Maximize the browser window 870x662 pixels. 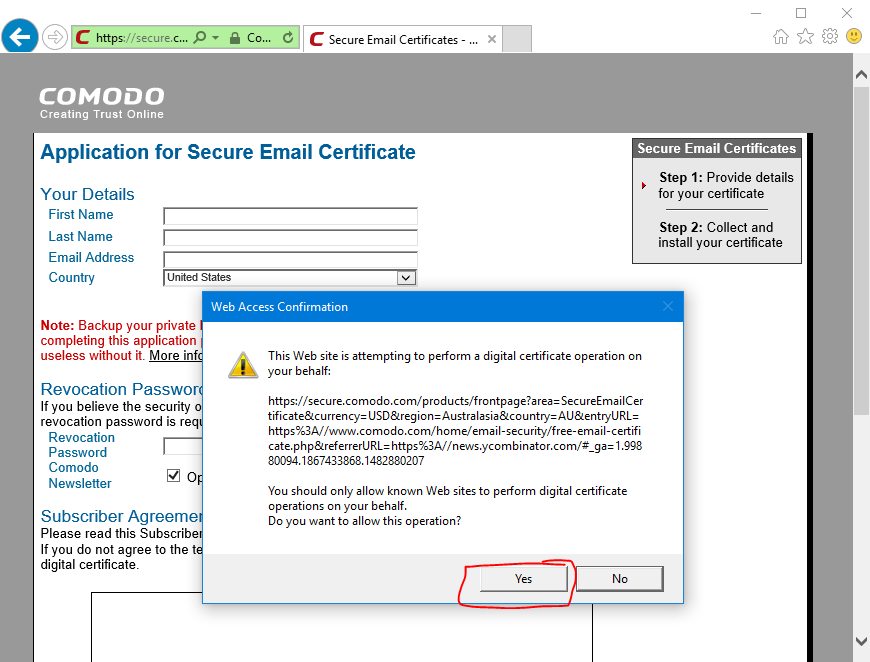point(801,13)
